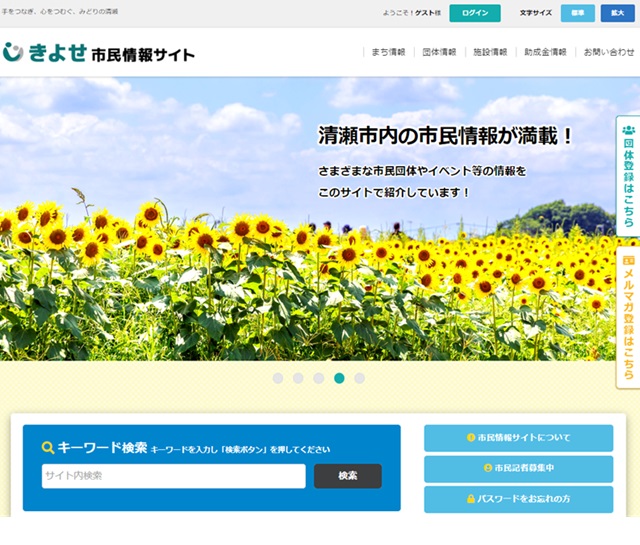Select the fifth carousel slide dot
The width and height of the screenshot is (640, 545).
tap(360, 378)
